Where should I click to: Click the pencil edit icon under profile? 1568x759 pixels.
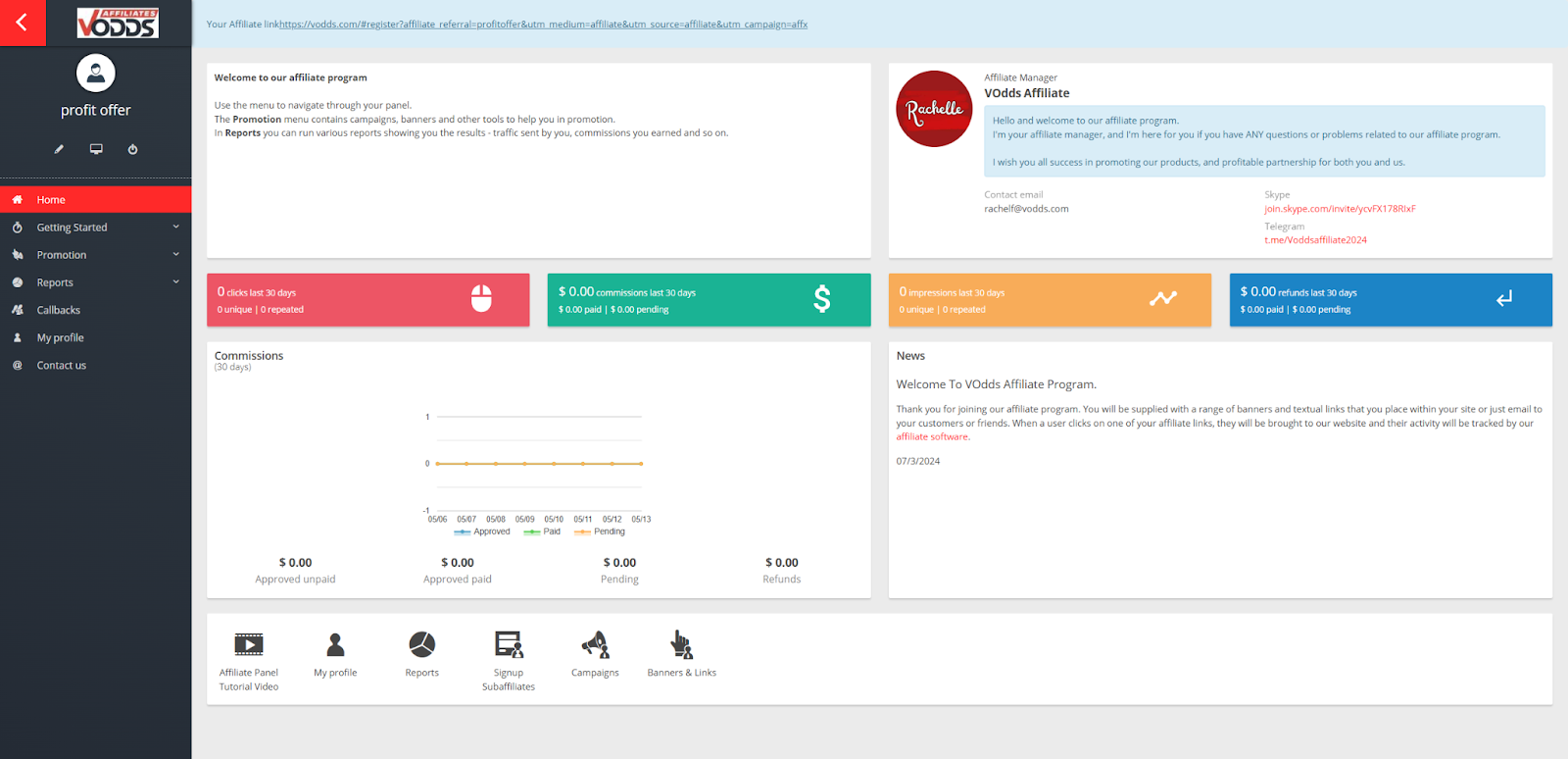coord(59,149)
